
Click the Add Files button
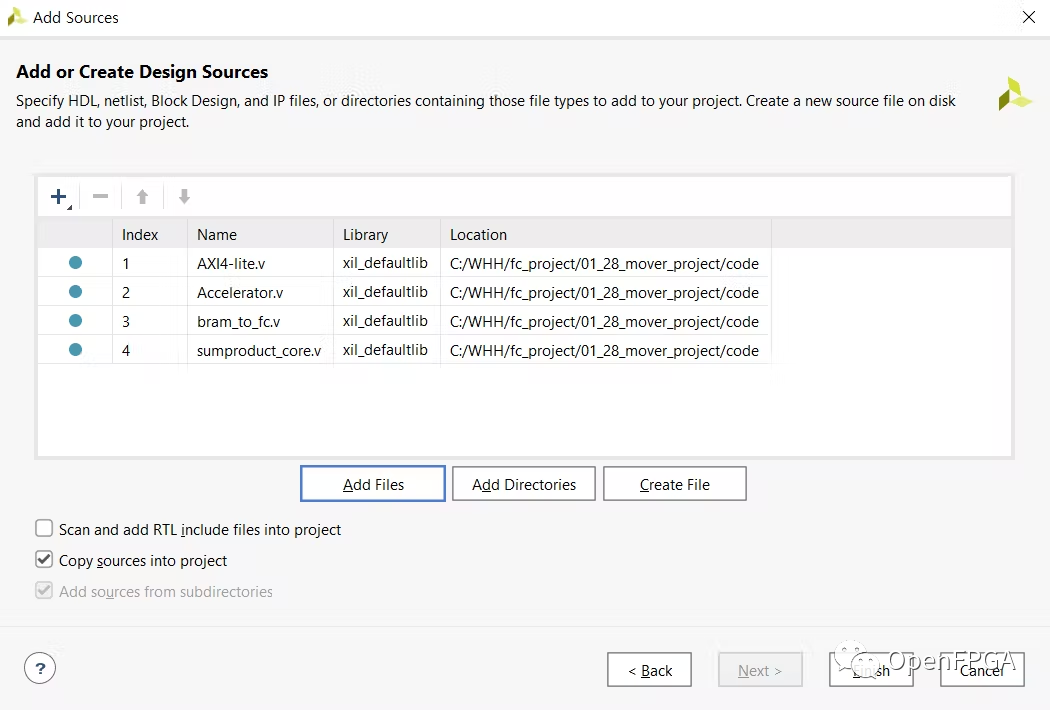click(x=373, y=484)
